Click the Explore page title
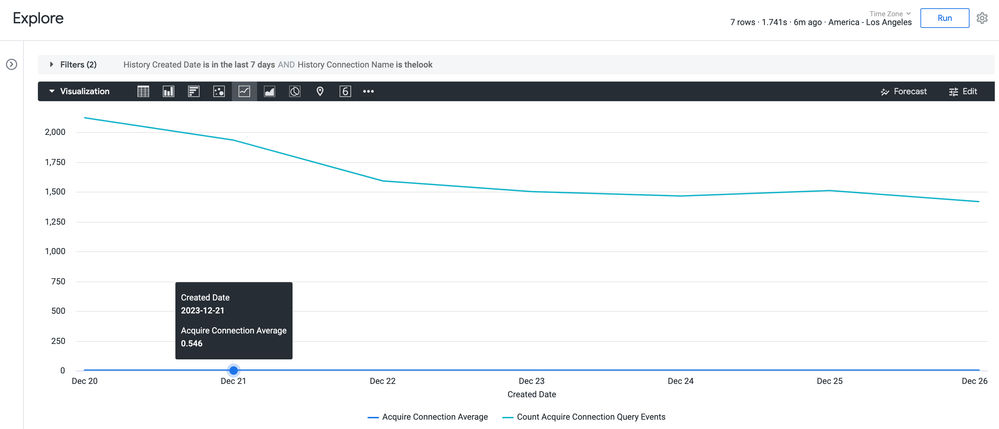This screenshot has height=429, width=999. pyautogui.click(x=38, y=18)
